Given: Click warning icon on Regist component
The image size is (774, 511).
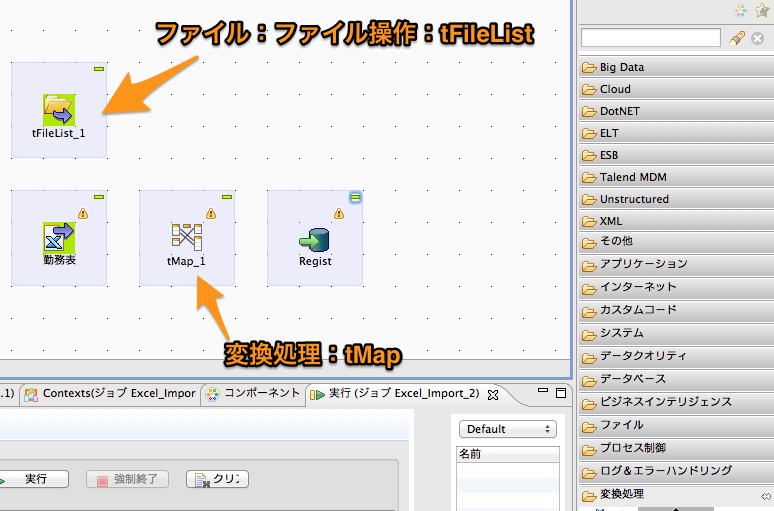Looking at the screenshot, I should click(339, 213).
